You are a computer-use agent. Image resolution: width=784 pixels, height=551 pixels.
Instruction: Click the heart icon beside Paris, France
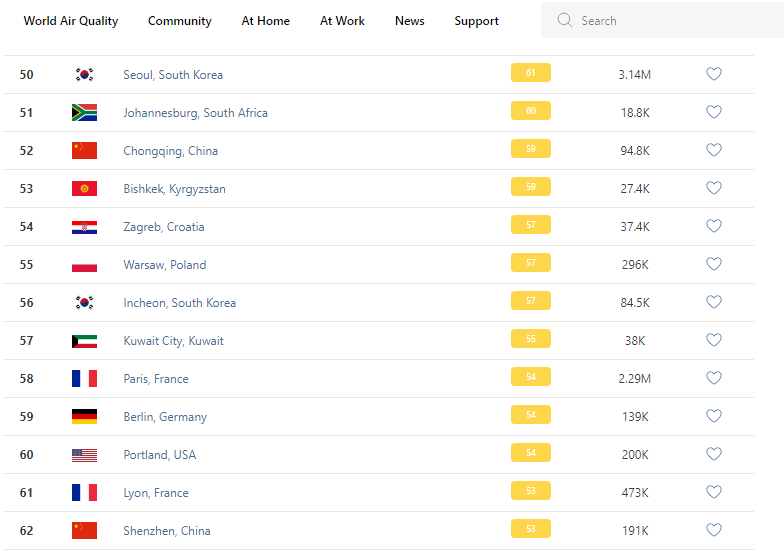click(714, 378)
